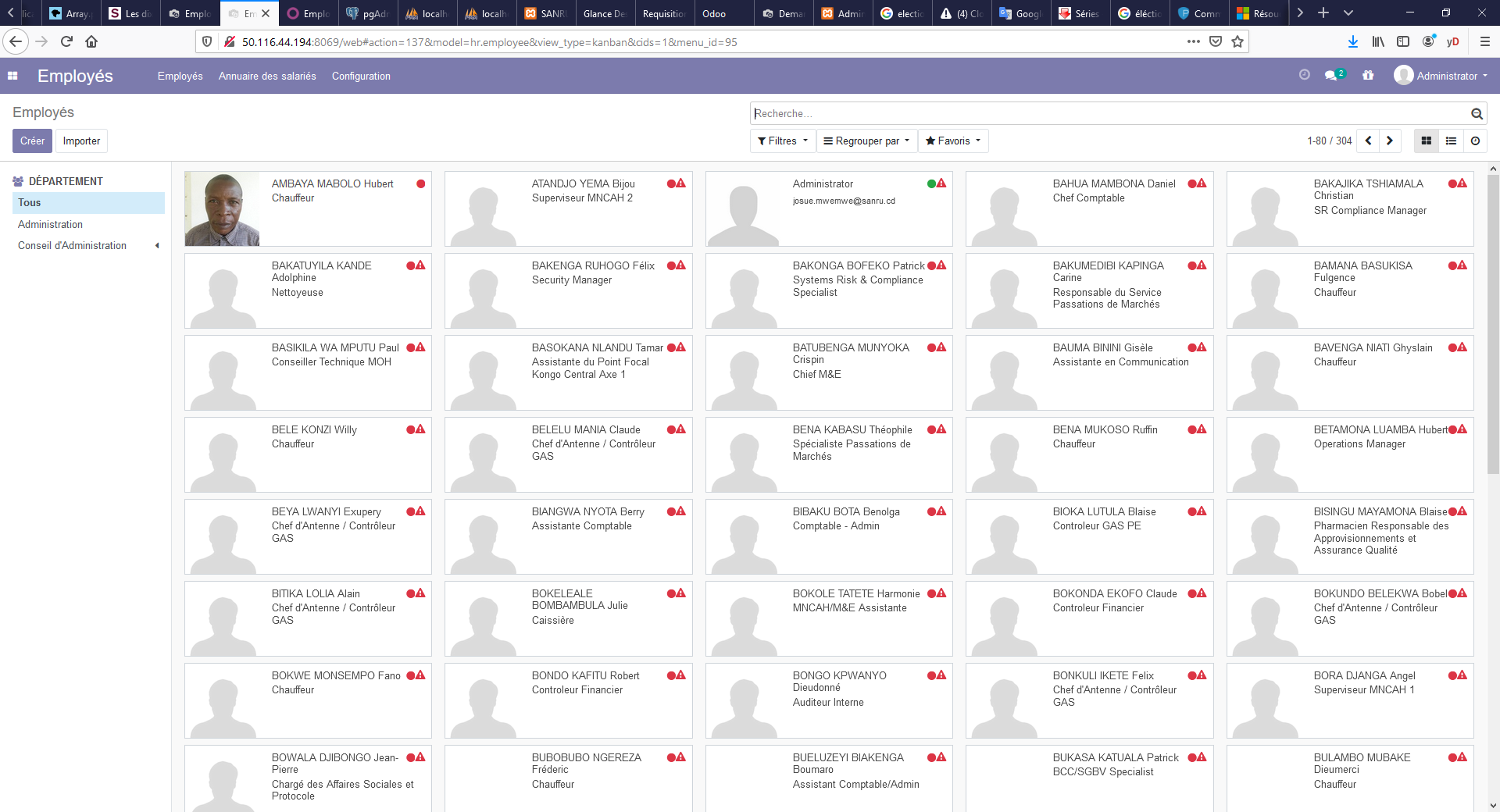
Task: Switch to list view
Action: tap(1451, 141)
